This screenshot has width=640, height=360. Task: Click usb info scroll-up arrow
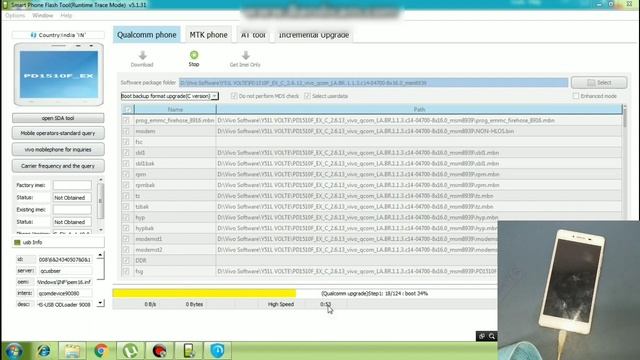[100, 255]
